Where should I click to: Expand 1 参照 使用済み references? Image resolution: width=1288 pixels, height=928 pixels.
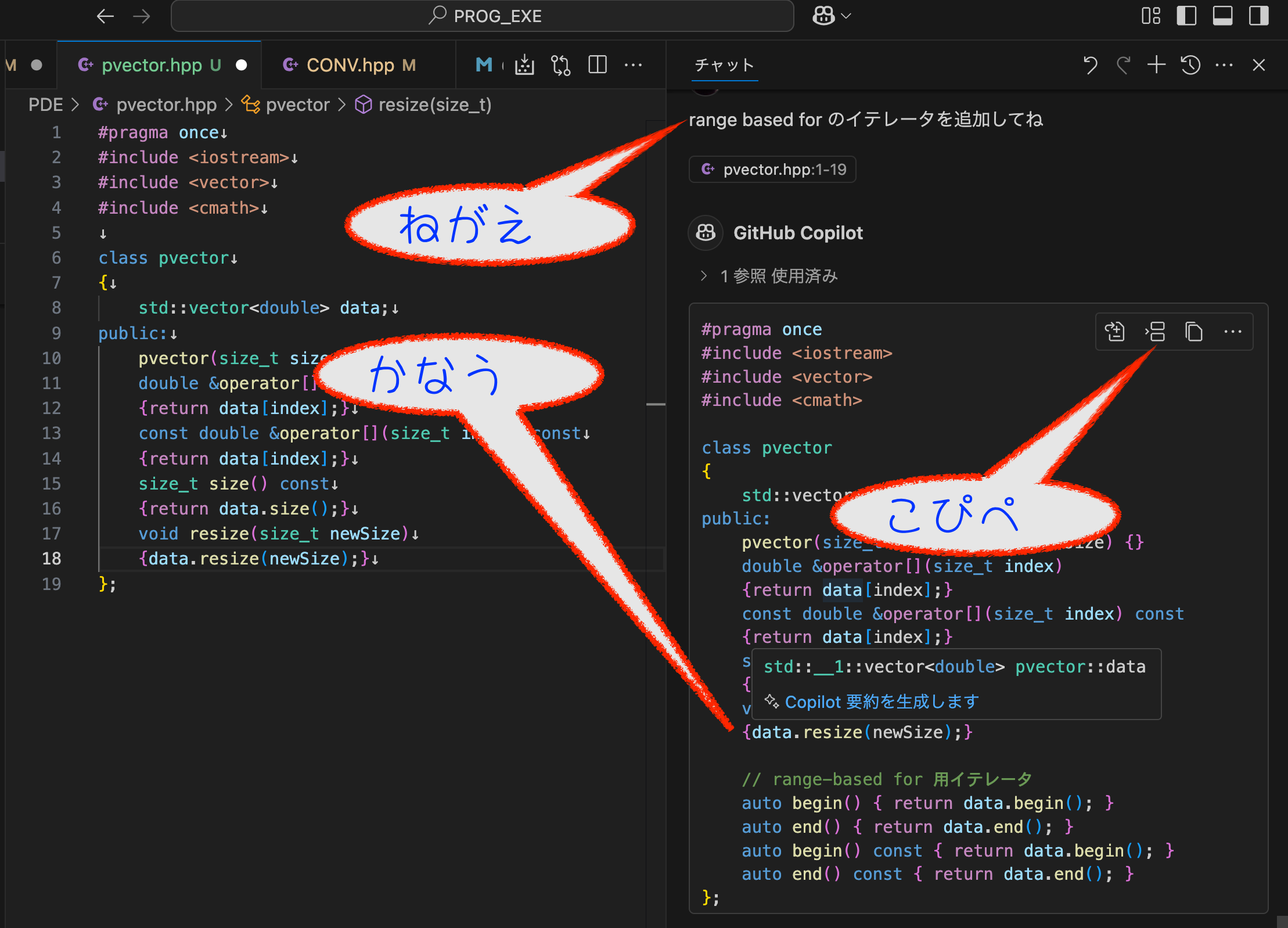coord(769,276)
